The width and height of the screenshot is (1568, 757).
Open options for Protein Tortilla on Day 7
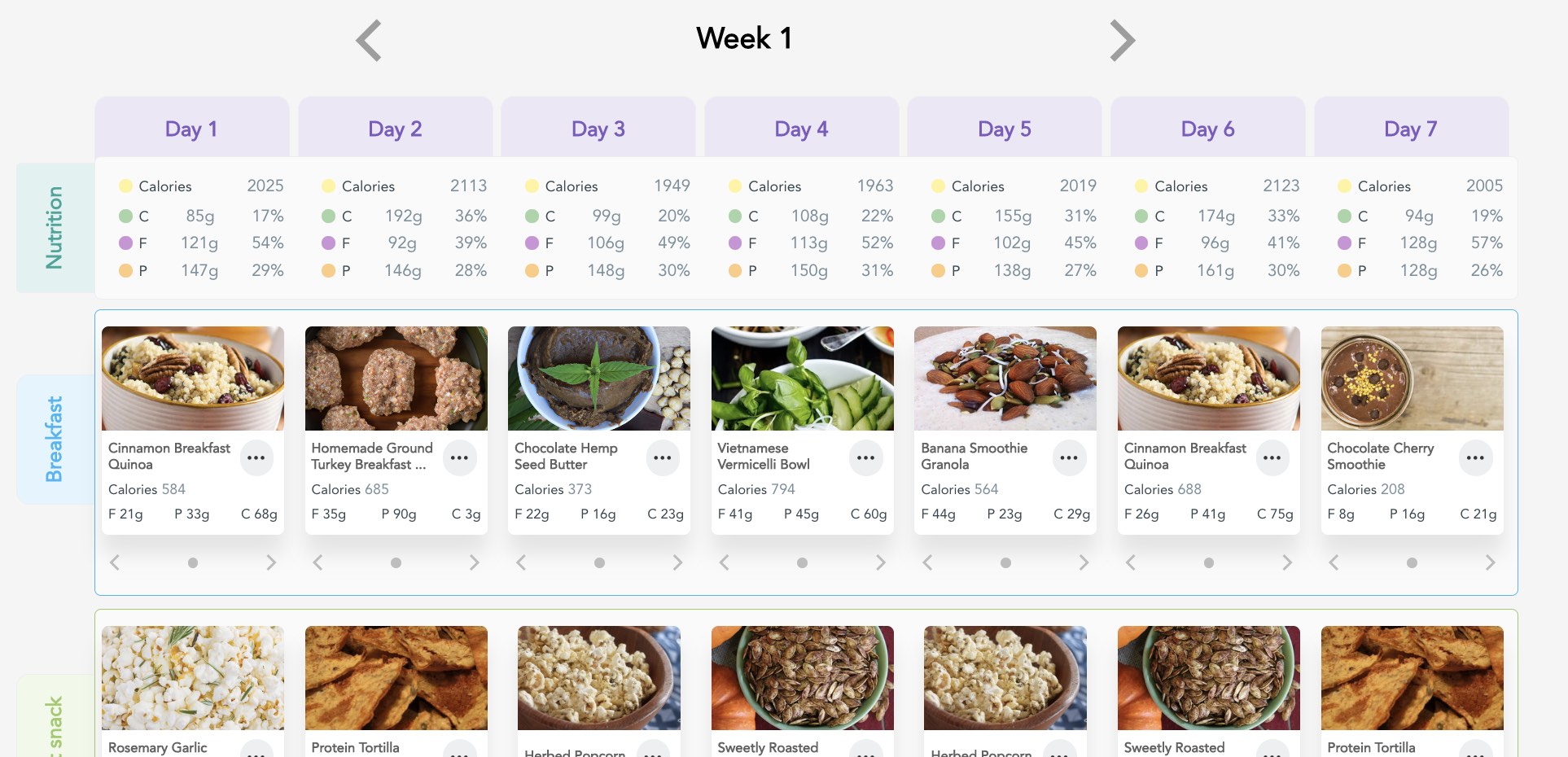point(1475,750)
